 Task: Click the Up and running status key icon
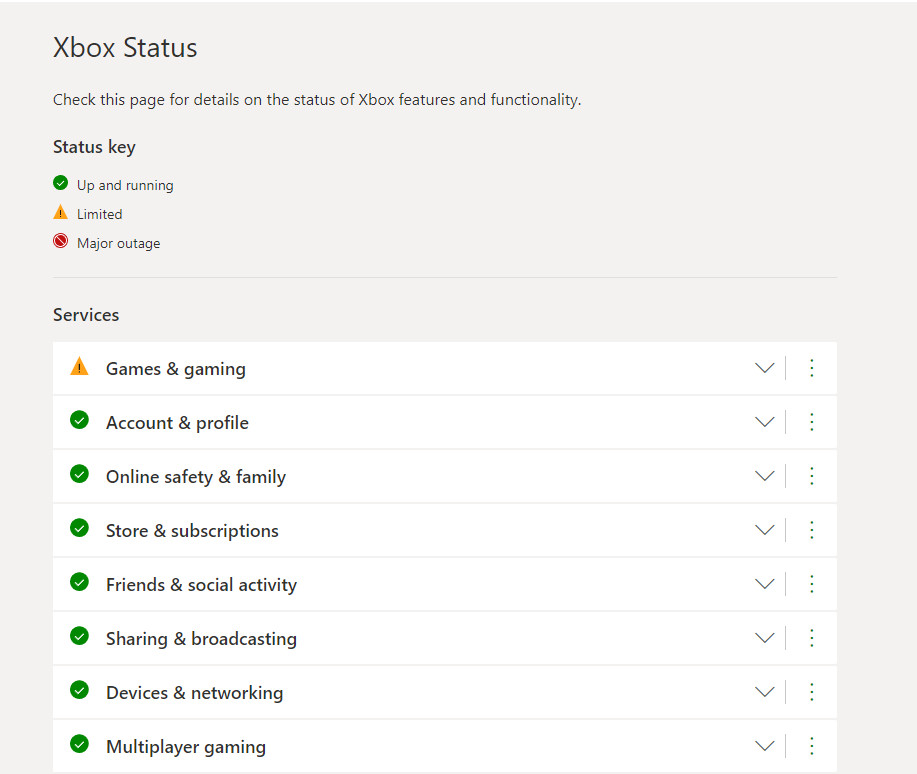coord(60,182)
